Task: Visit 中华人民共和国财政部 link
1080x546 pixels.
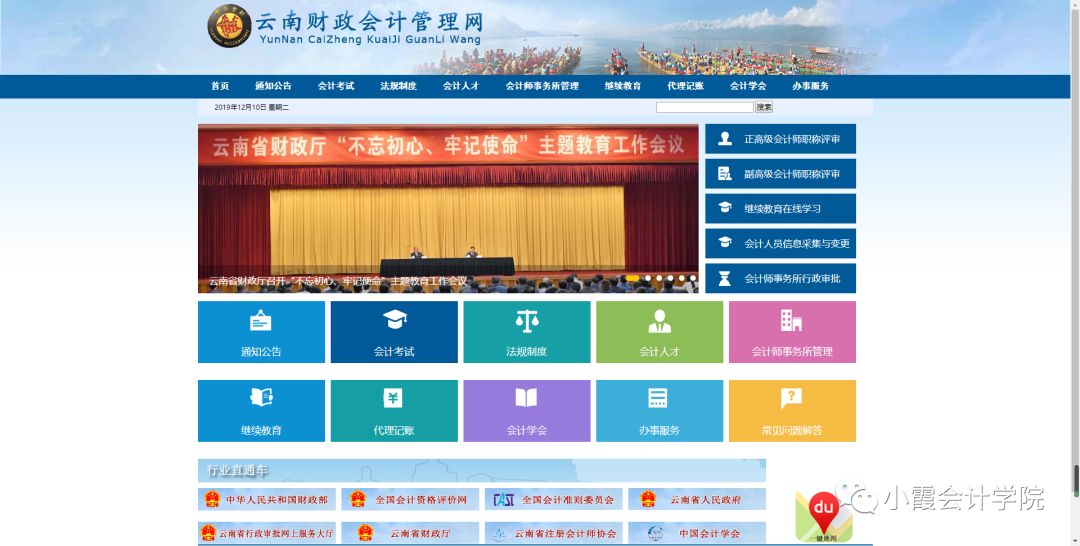Action: [x=267, y=500]
